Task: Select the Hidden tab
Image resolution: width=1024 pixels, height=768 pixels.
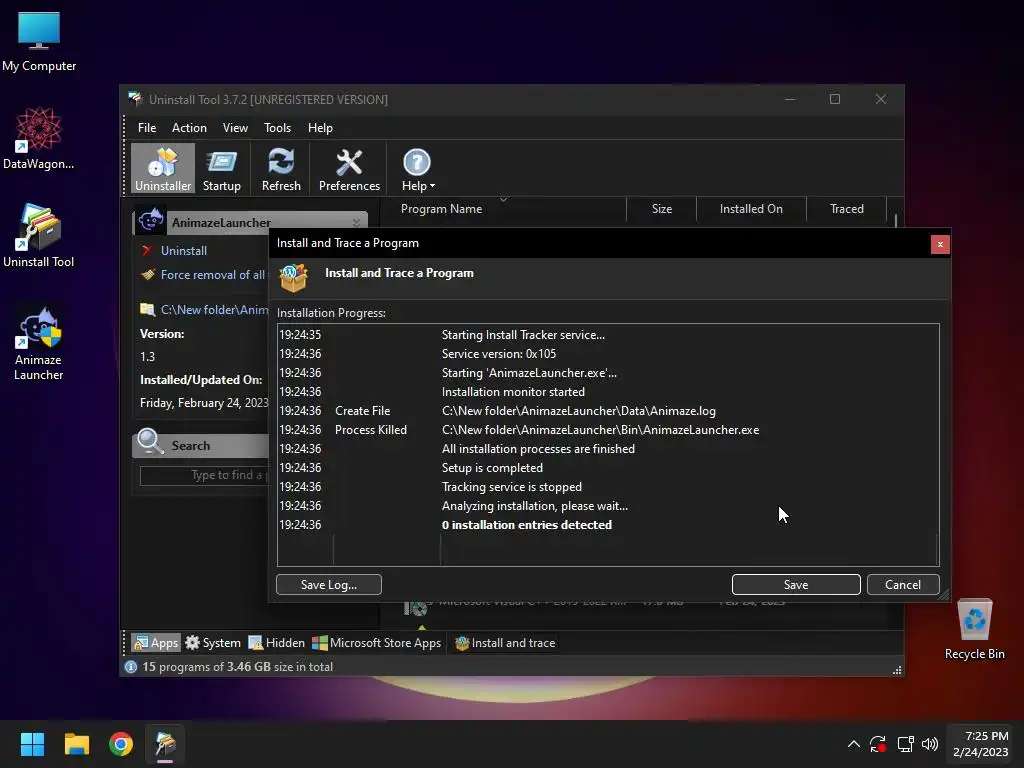Action: pos(276,643)
